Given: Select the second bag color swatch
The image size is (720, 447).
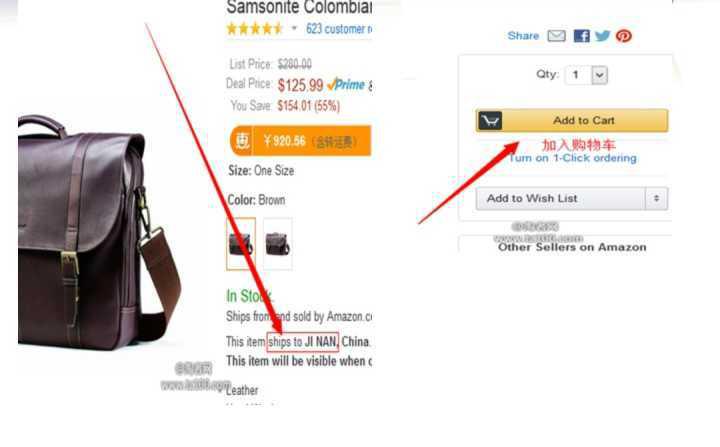Looking at the screenshot, I should coord(277,243).
